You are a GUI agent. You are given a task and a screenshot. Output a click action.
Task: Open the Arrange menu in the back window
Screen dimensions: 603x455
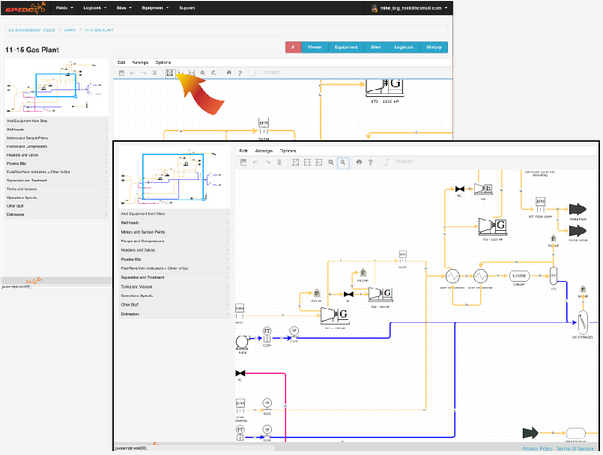click(140, 62)
